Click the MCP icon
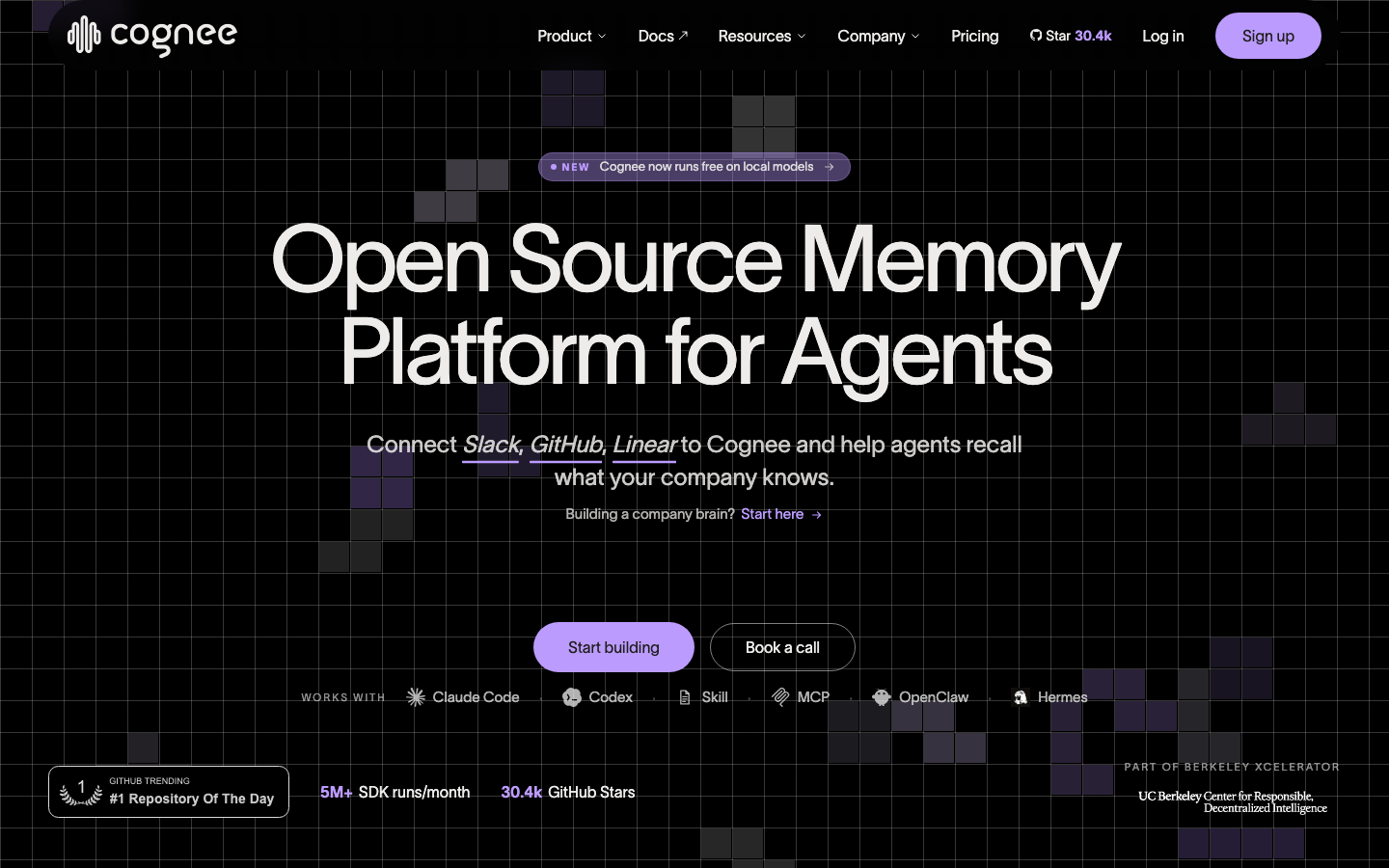1389x868 pixels. click(x=780, y=697)
